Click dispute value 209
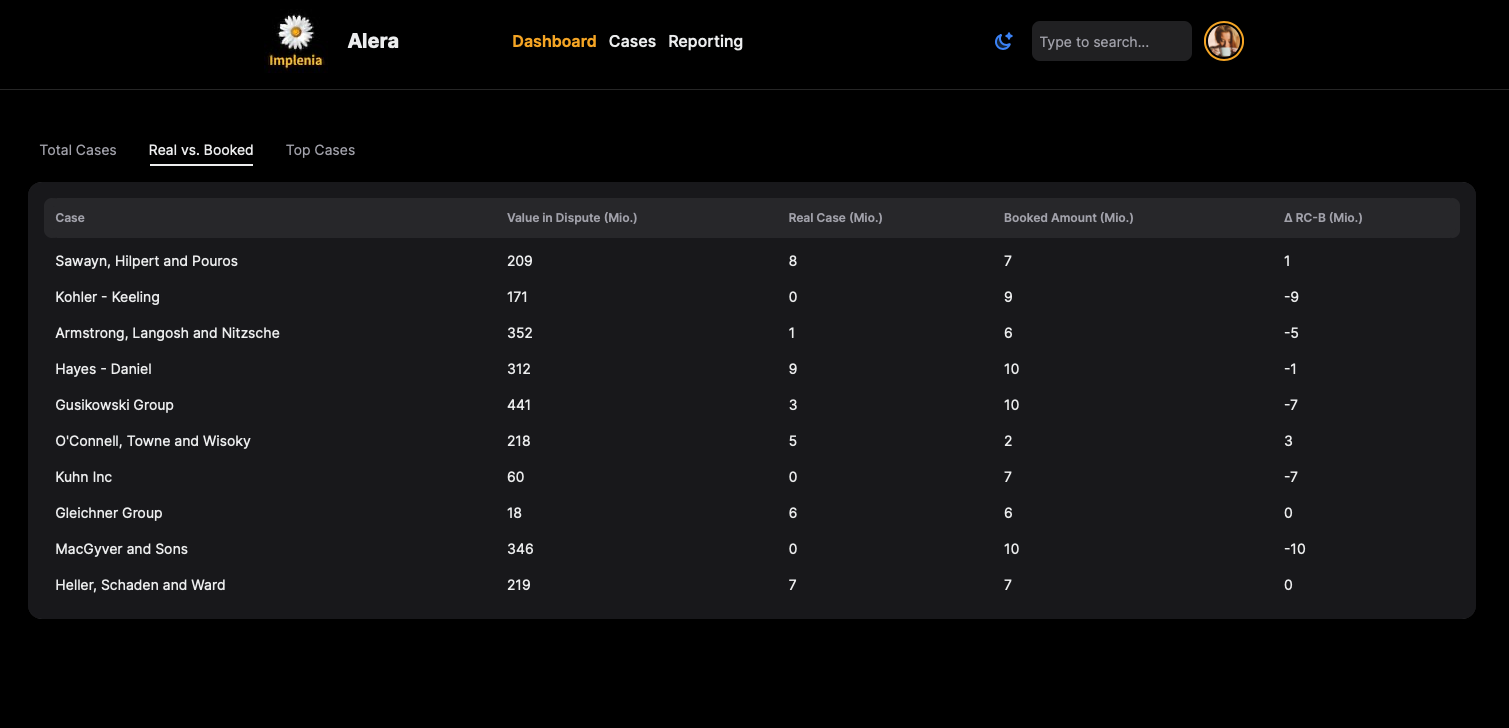This screenshot has height=728, width=1509. 520,261
